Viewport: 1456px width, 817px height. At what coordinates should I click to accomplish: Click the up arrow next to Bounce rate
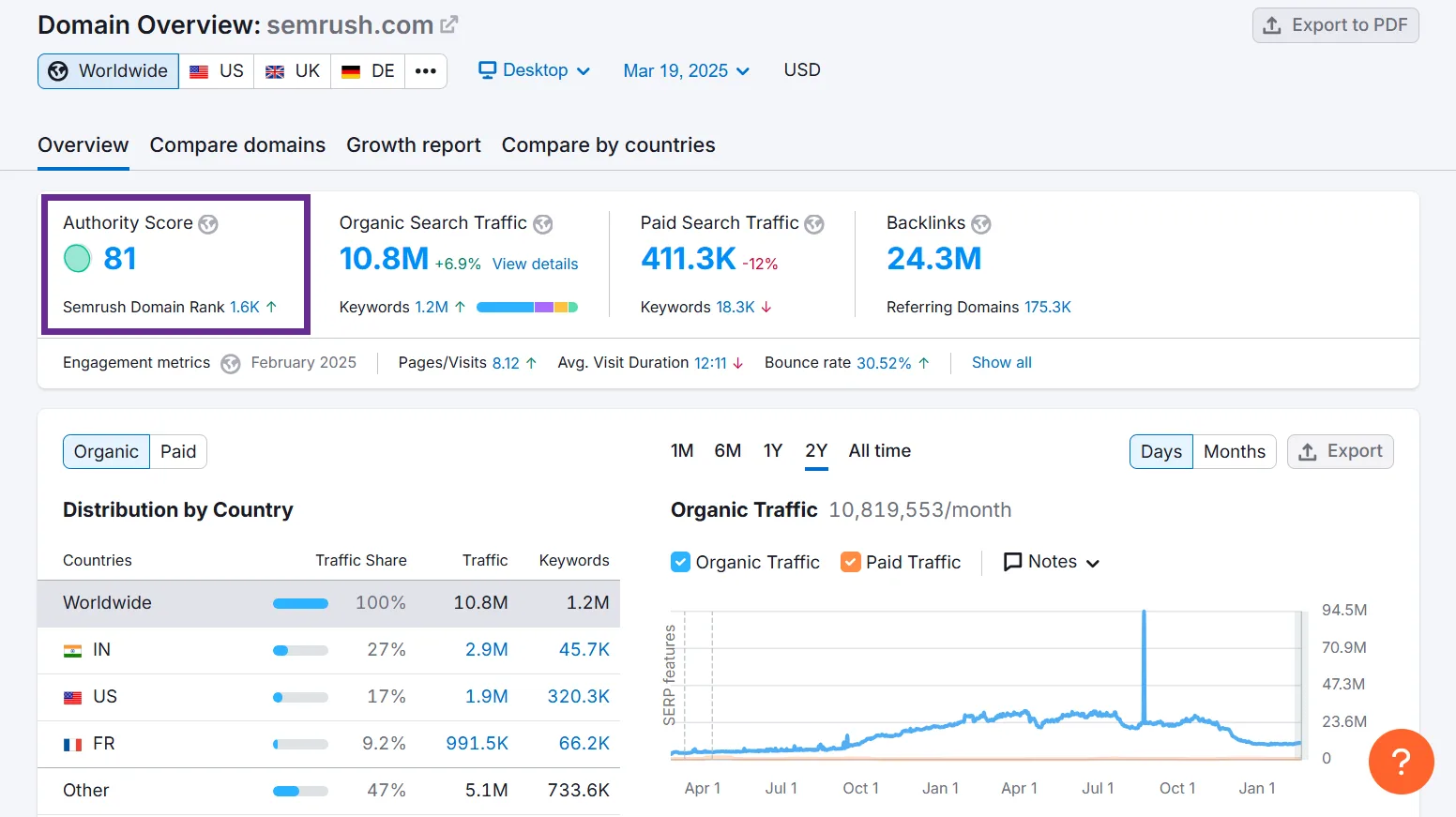click(924, 363)
